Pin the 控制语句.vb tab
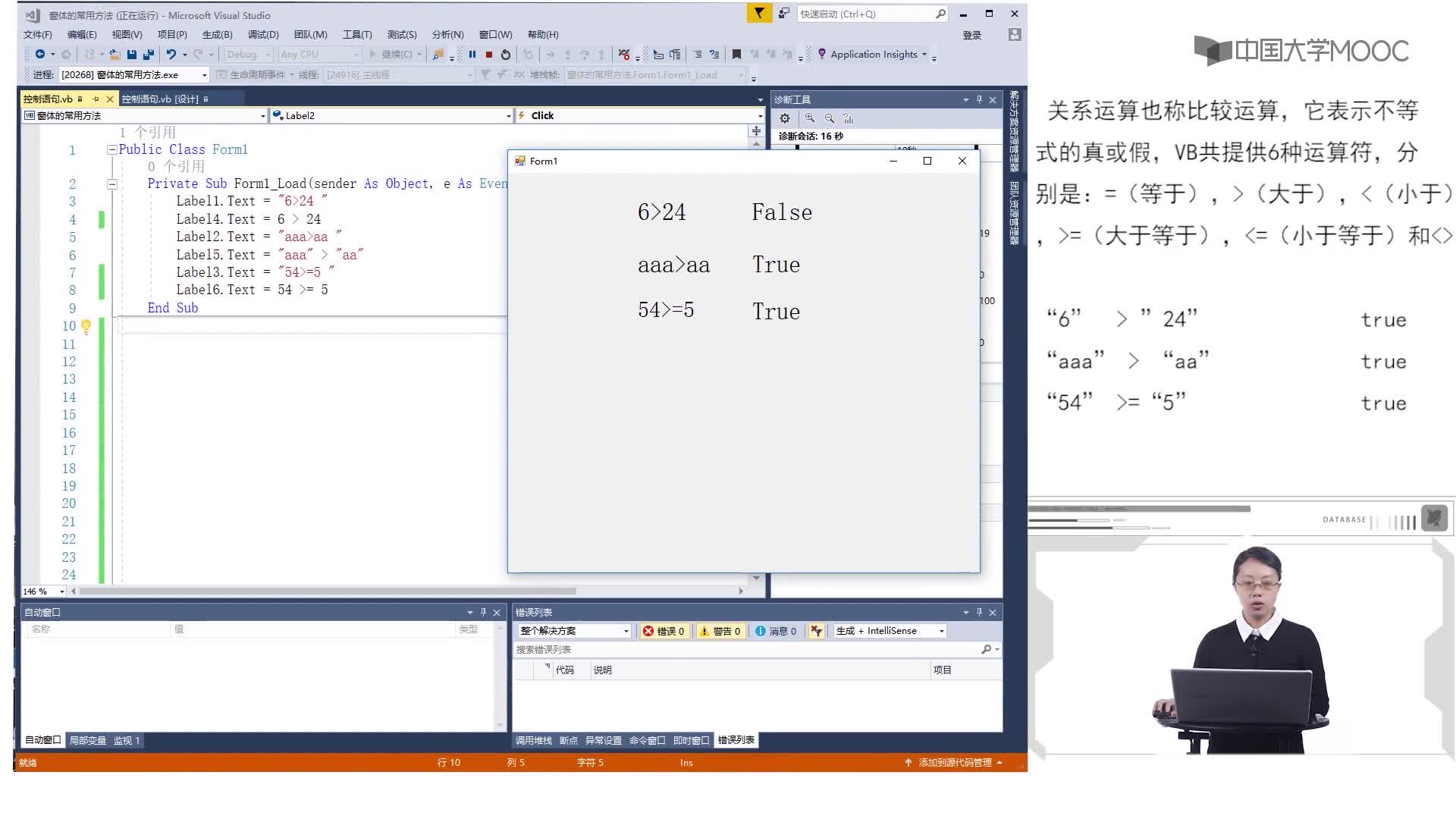Screen dimensions: 1456x819 [x=96, y=99]
